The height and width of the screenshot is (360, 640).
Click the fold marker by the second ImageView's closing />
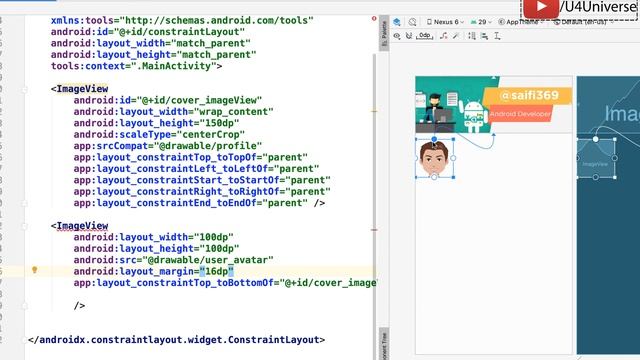pos(24,306)
